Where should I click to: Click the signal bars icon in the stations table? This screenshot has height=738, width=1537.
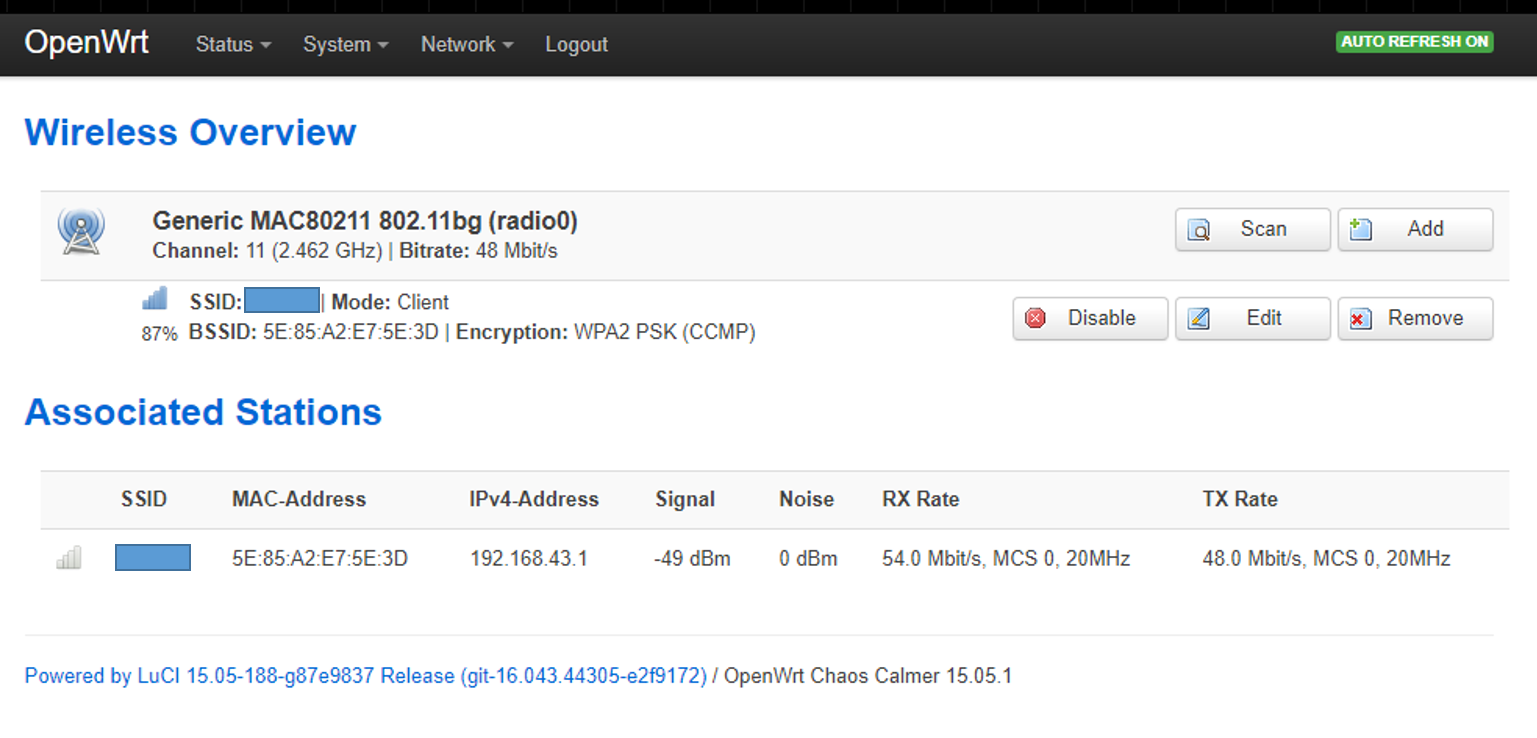pos(68,557)
